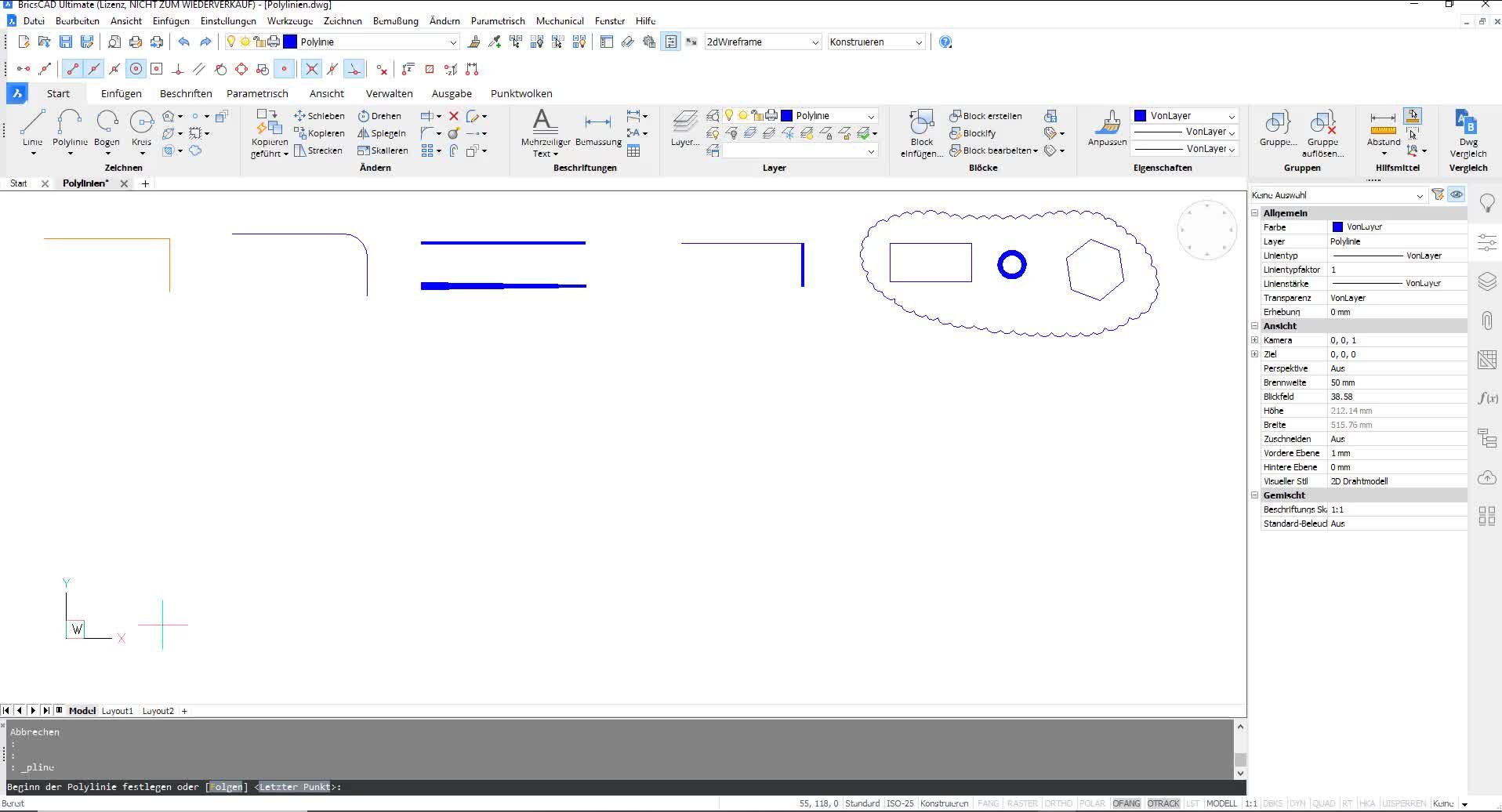Start the Bemaßung dimension tool
The width and height of the screenshot is (1502, 812).
tap(598, 129)
